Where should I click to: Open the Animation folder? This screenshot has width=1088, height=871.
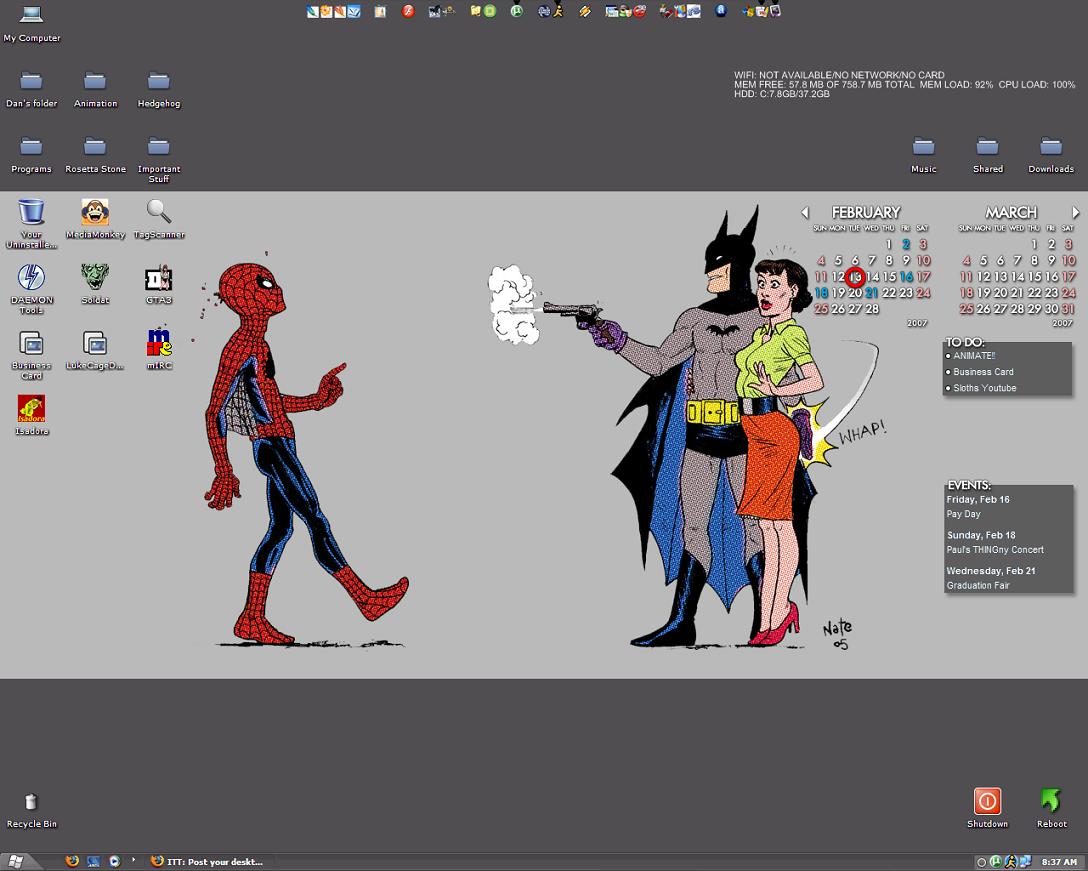95,90
